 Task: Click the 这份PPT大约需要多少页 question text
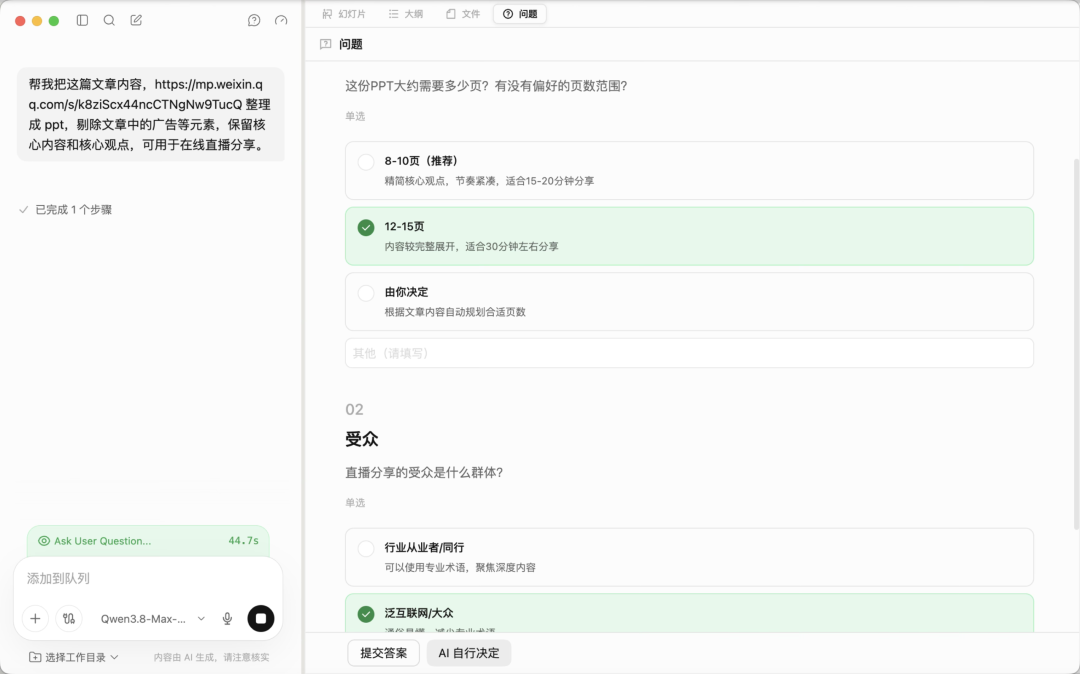[486, 86]
